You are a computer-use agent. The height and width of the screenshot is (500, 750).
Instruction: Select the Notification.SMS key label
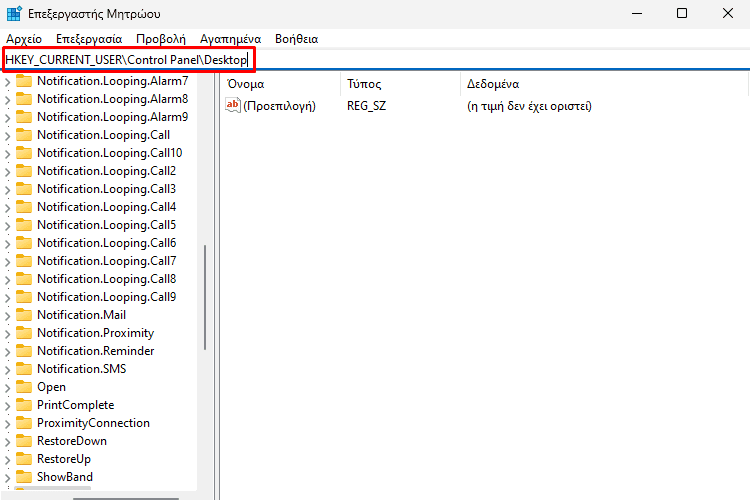(x=82, y=369)
